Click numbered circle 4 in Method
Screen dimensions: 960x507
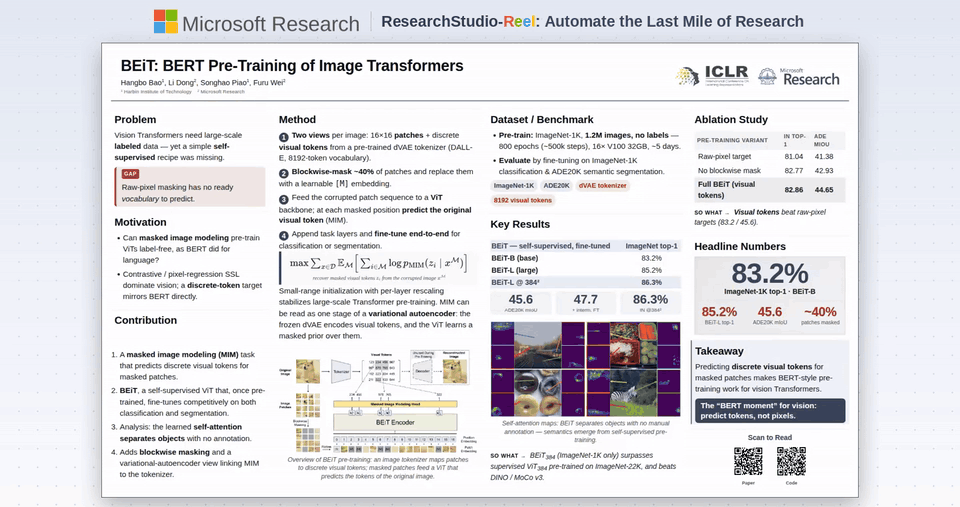[283, 235]
